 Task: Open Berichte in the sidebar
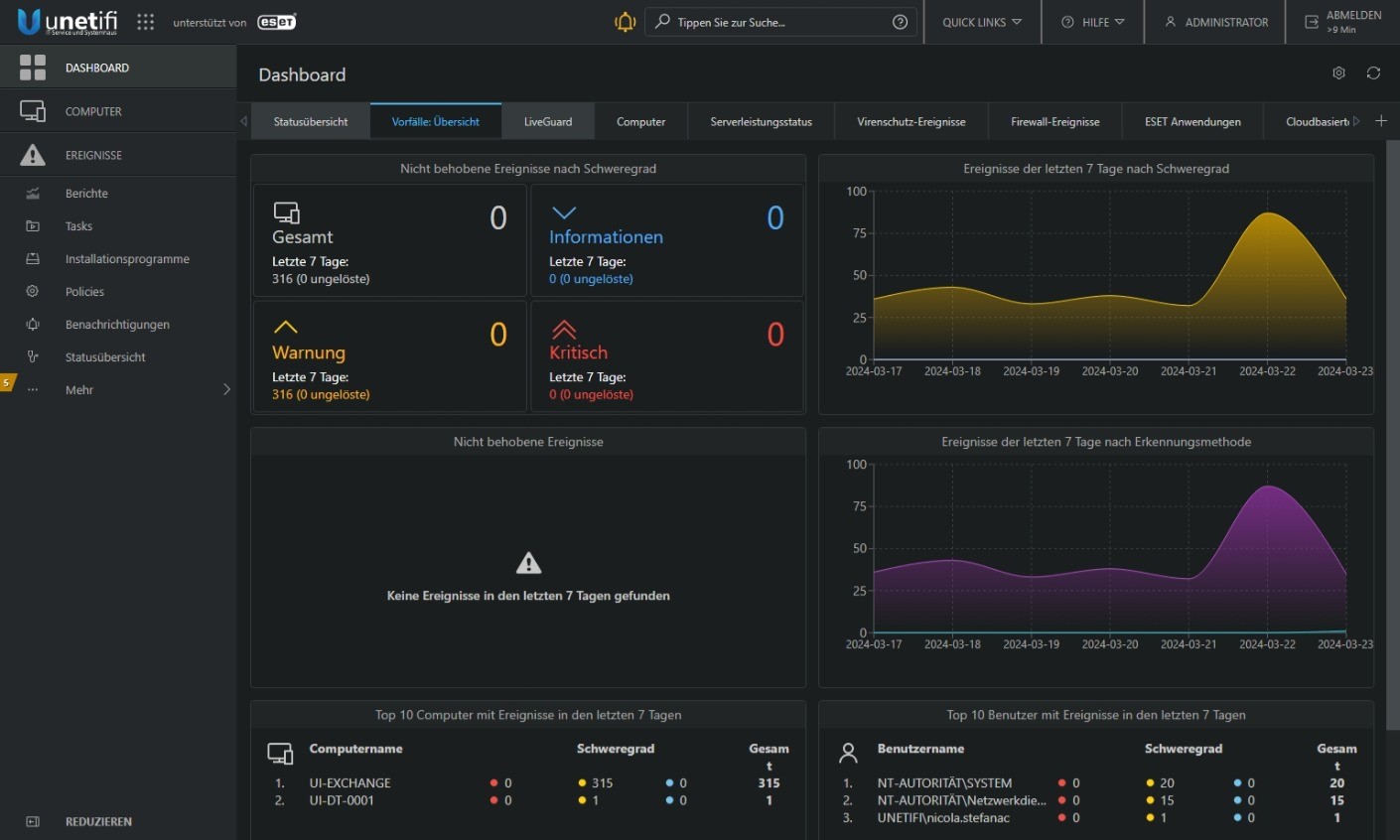click(86, 194)
